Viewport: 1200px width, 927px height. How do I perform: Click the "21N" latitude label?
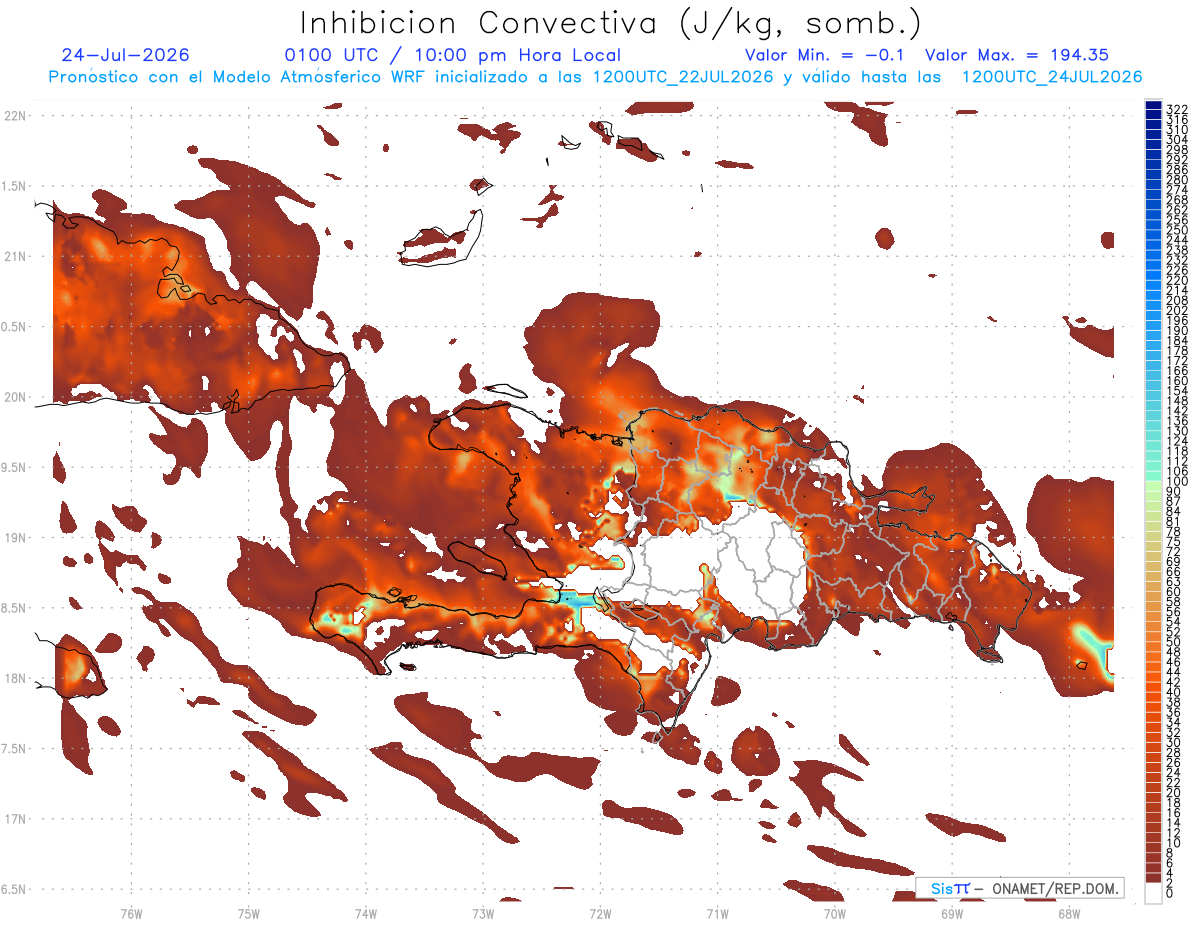pos(13,256)
